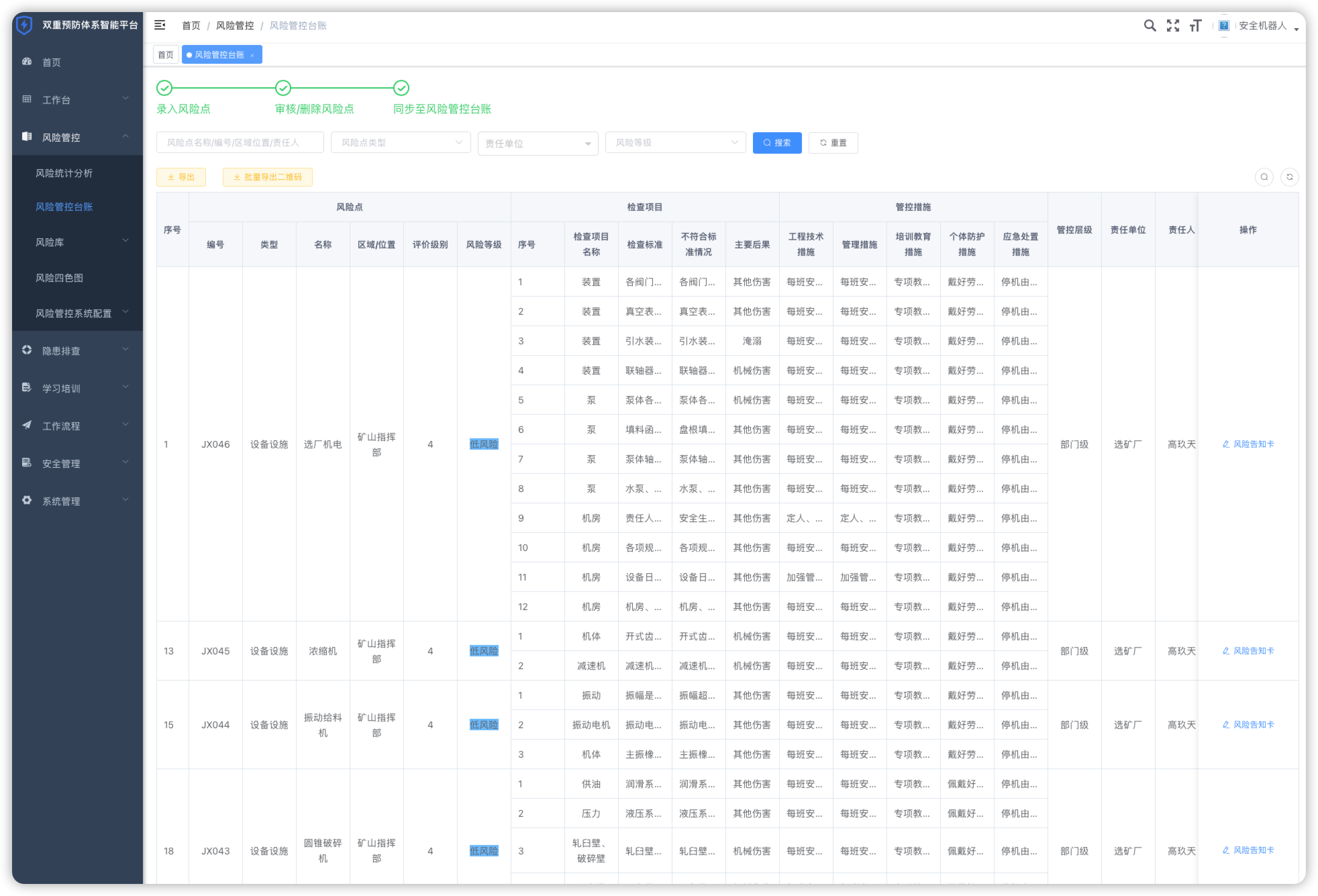Click the 录入风险点 step check icon
The image size is (1318, 896).
(x=164, y=88)
